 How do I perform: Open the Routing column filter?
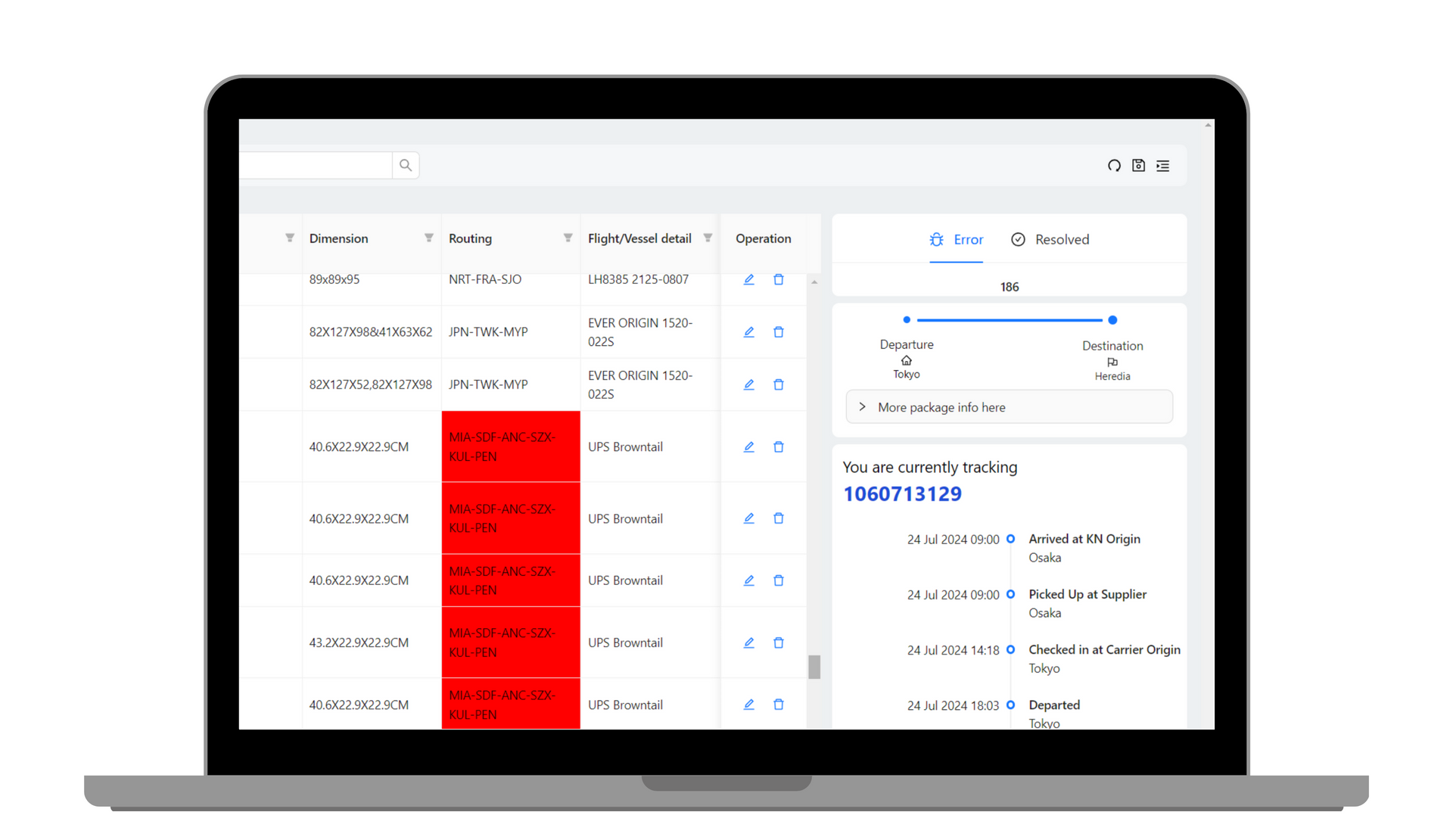pos(568,238)
